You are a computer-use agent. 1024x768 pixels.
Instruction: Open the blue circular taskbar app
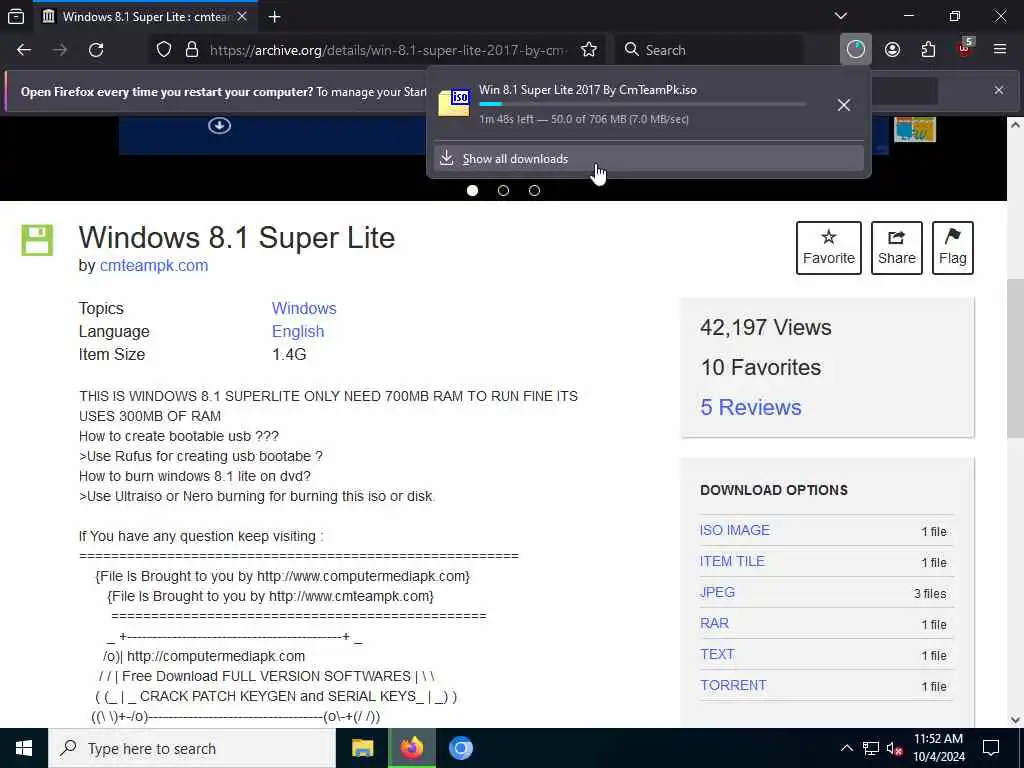point(461,748)
